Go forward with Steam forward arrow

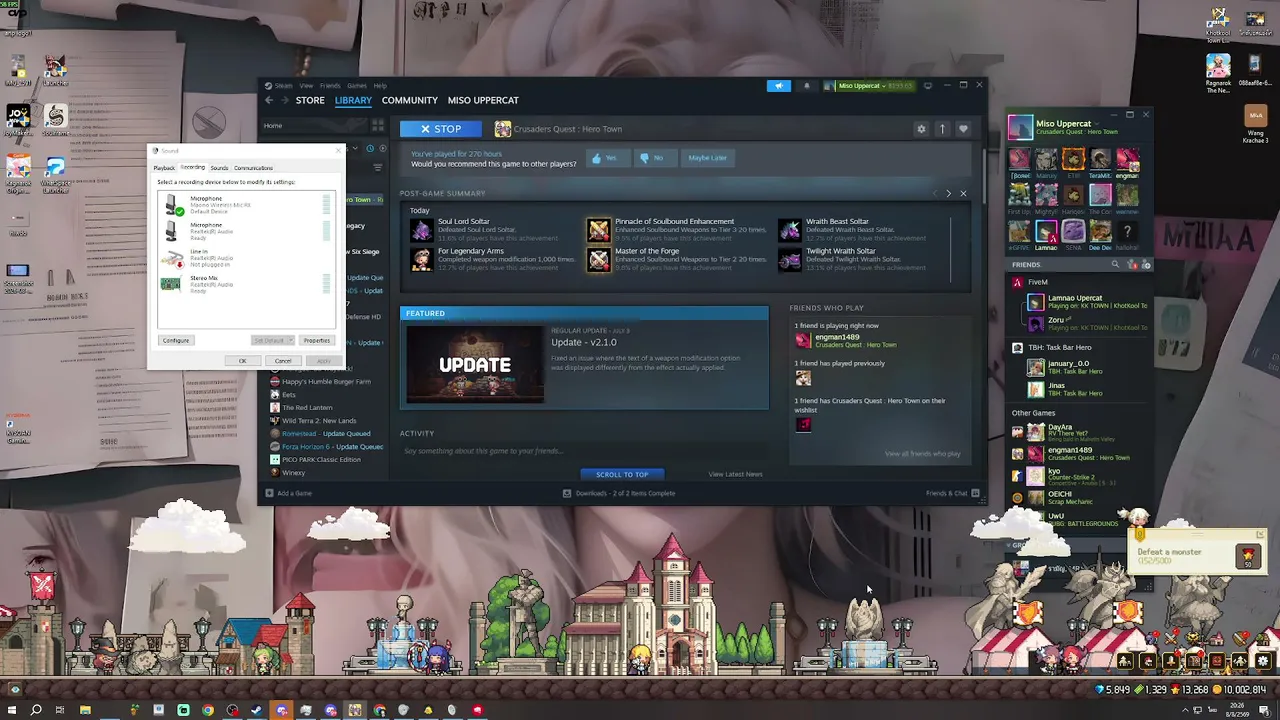click(285, 100)
